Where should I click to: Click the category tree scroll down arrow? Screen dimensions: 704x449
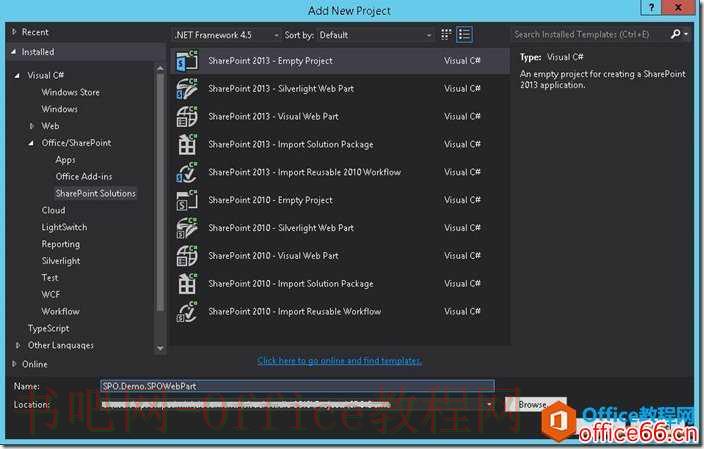click(160, 348)
